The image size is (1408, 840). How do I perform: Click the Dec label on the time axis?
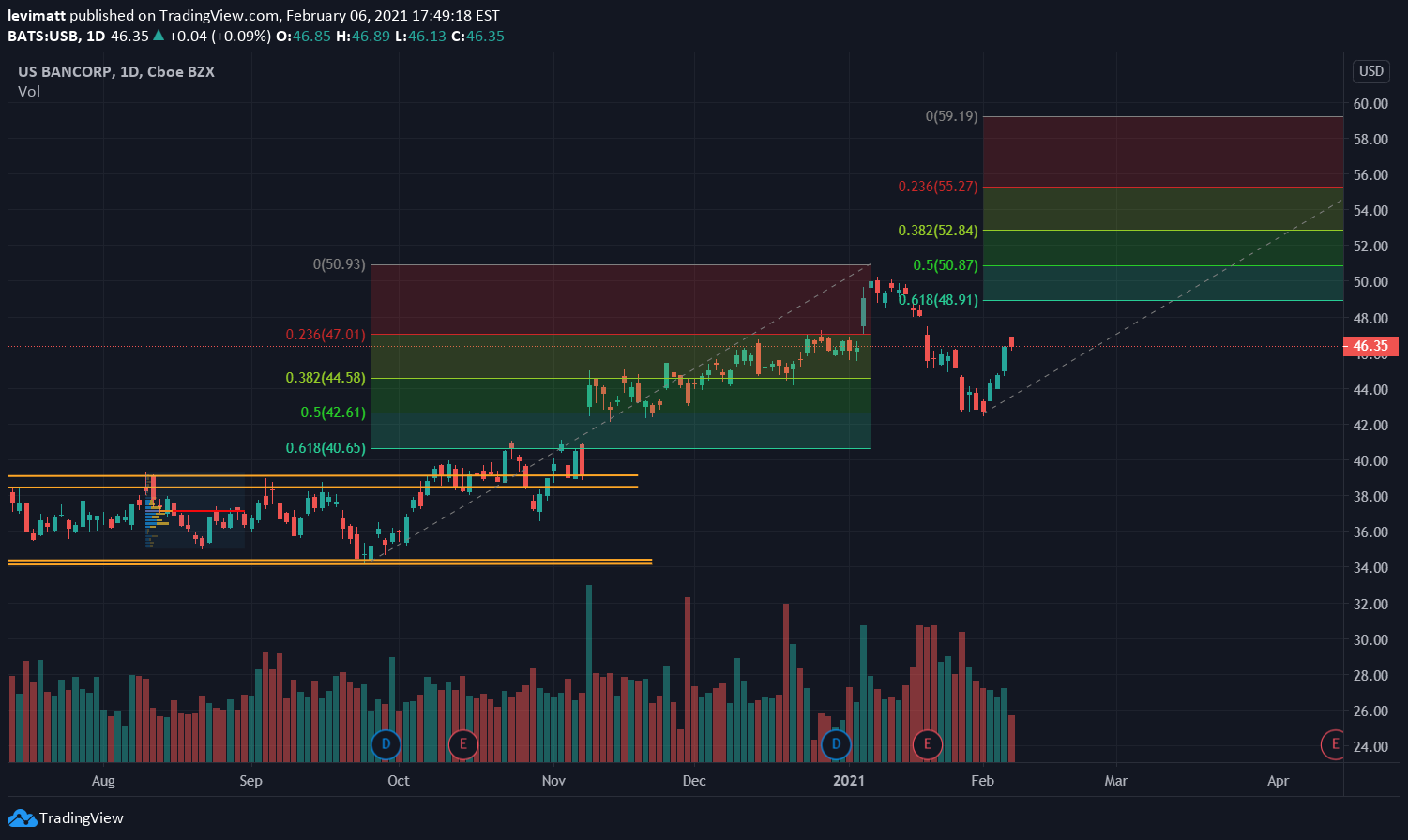tap(693, 780)
